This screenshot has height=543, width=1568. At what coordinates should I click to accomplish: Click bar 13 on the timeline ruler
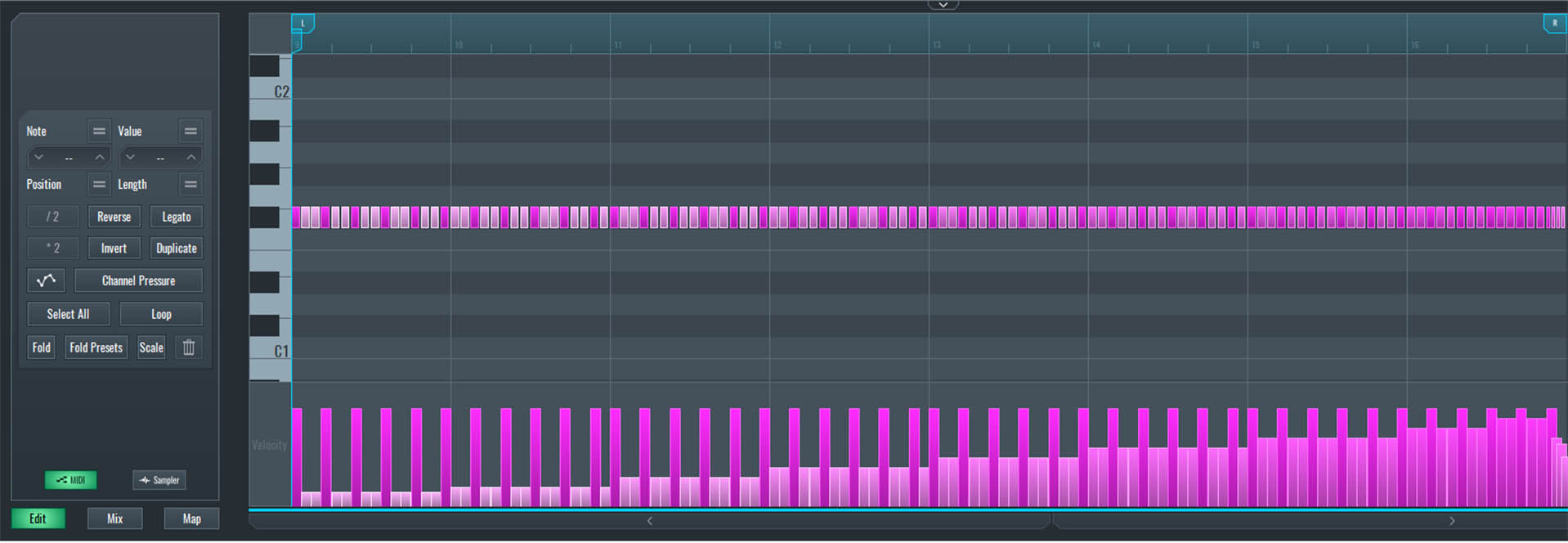pos(937,44)
